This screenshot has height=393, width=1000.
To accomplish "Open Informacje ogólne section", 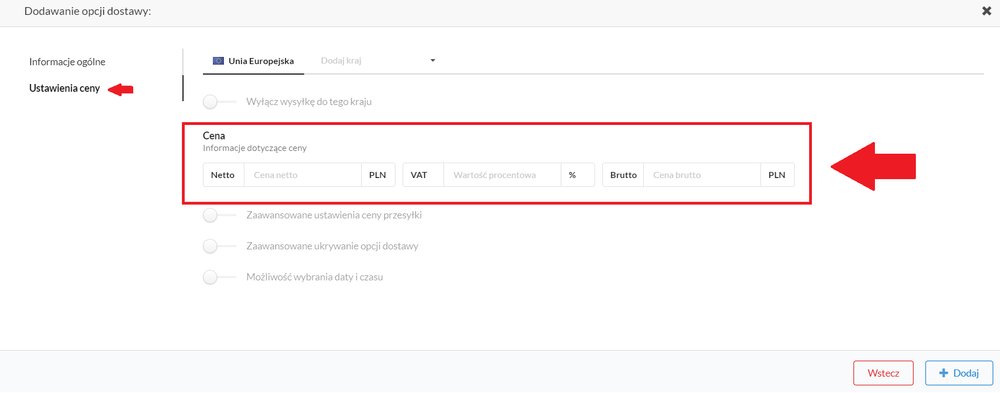I will click(x=67, y=62).
